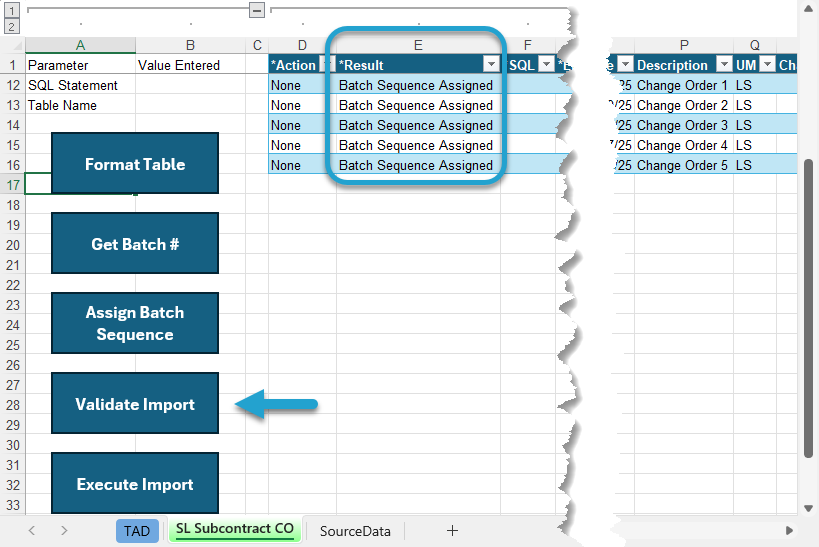The image size is (819, 547).
Task: Open the *Result column filter dropdown
Action: click(x=491, y=64)
